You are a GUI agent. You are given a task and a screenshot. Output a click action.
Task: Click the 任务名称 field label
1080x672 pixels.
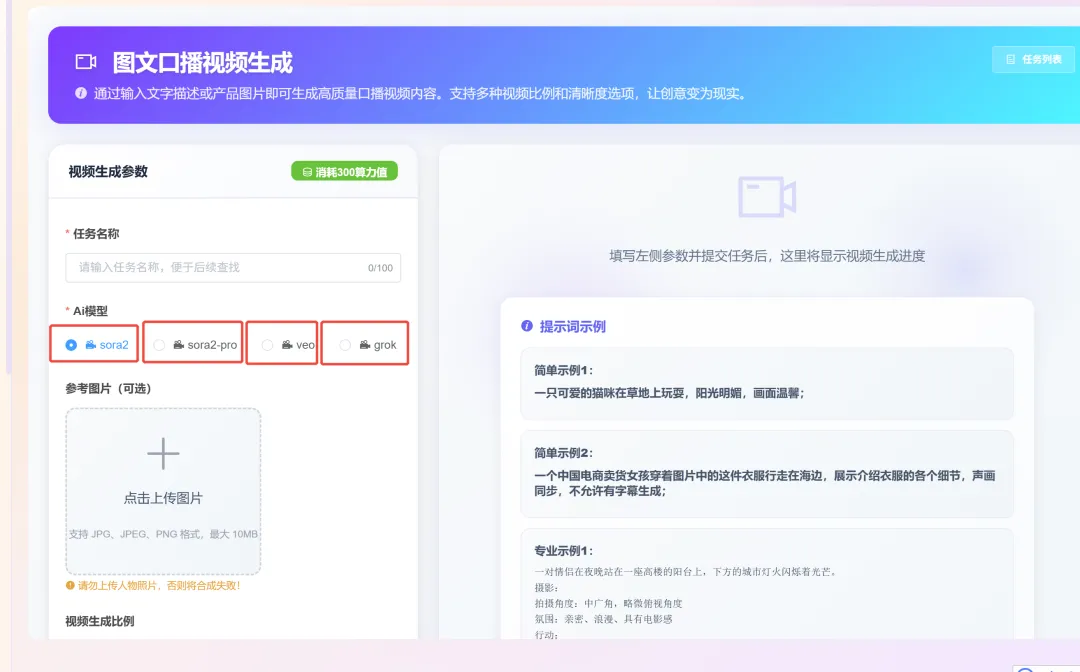[96, 233]
